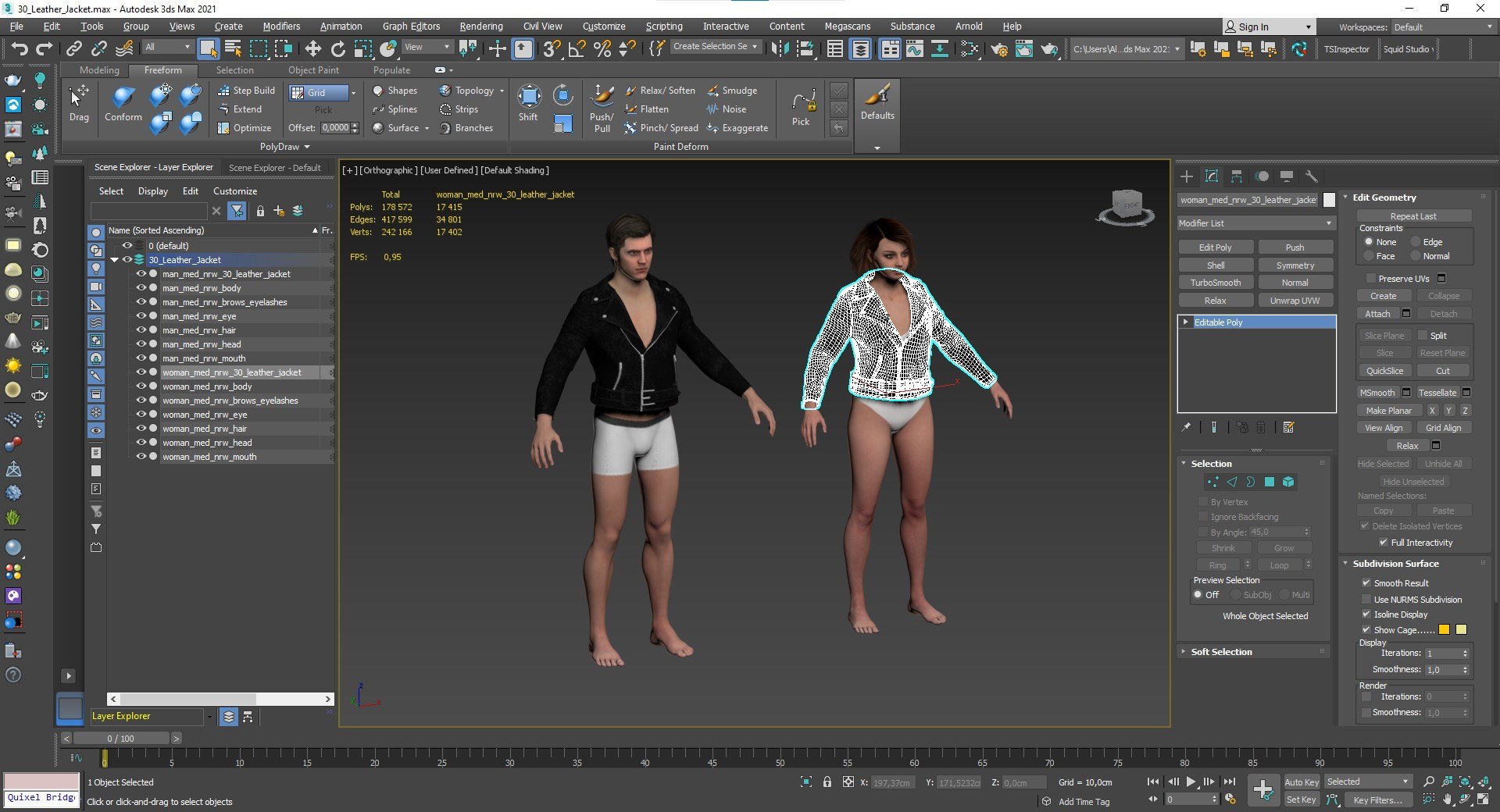Click the Unwrap UVW modifier button
Viewport: 1500px width, 812px height.
click(x=1295, y=301)
